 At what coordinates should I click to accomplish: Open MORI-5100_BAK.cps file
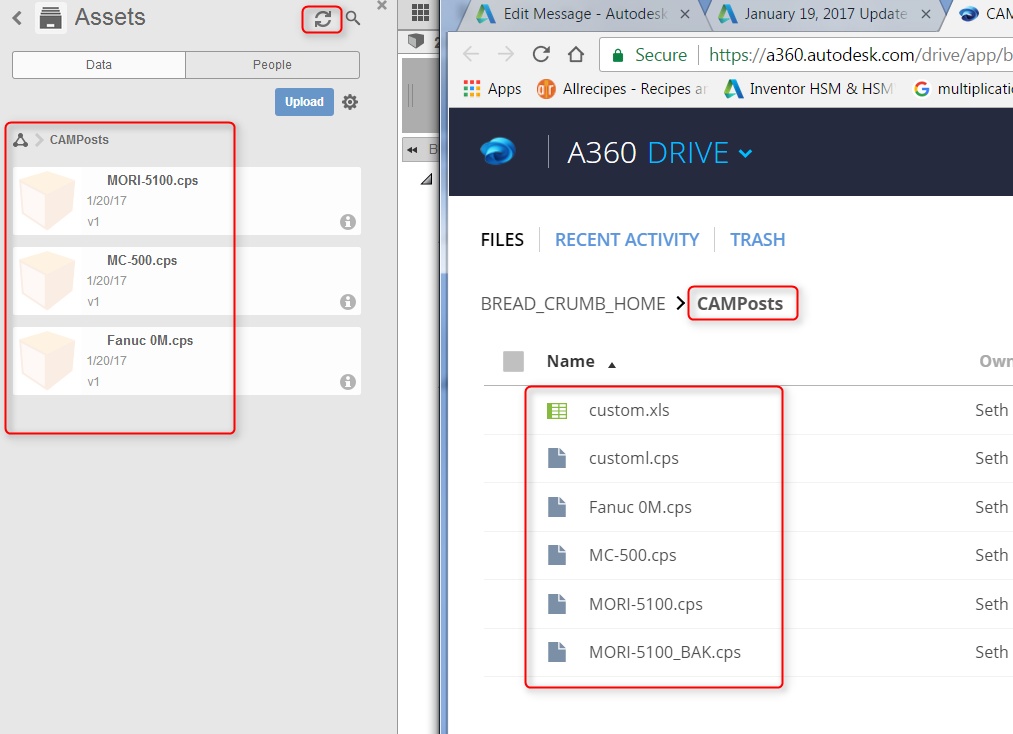665,652
